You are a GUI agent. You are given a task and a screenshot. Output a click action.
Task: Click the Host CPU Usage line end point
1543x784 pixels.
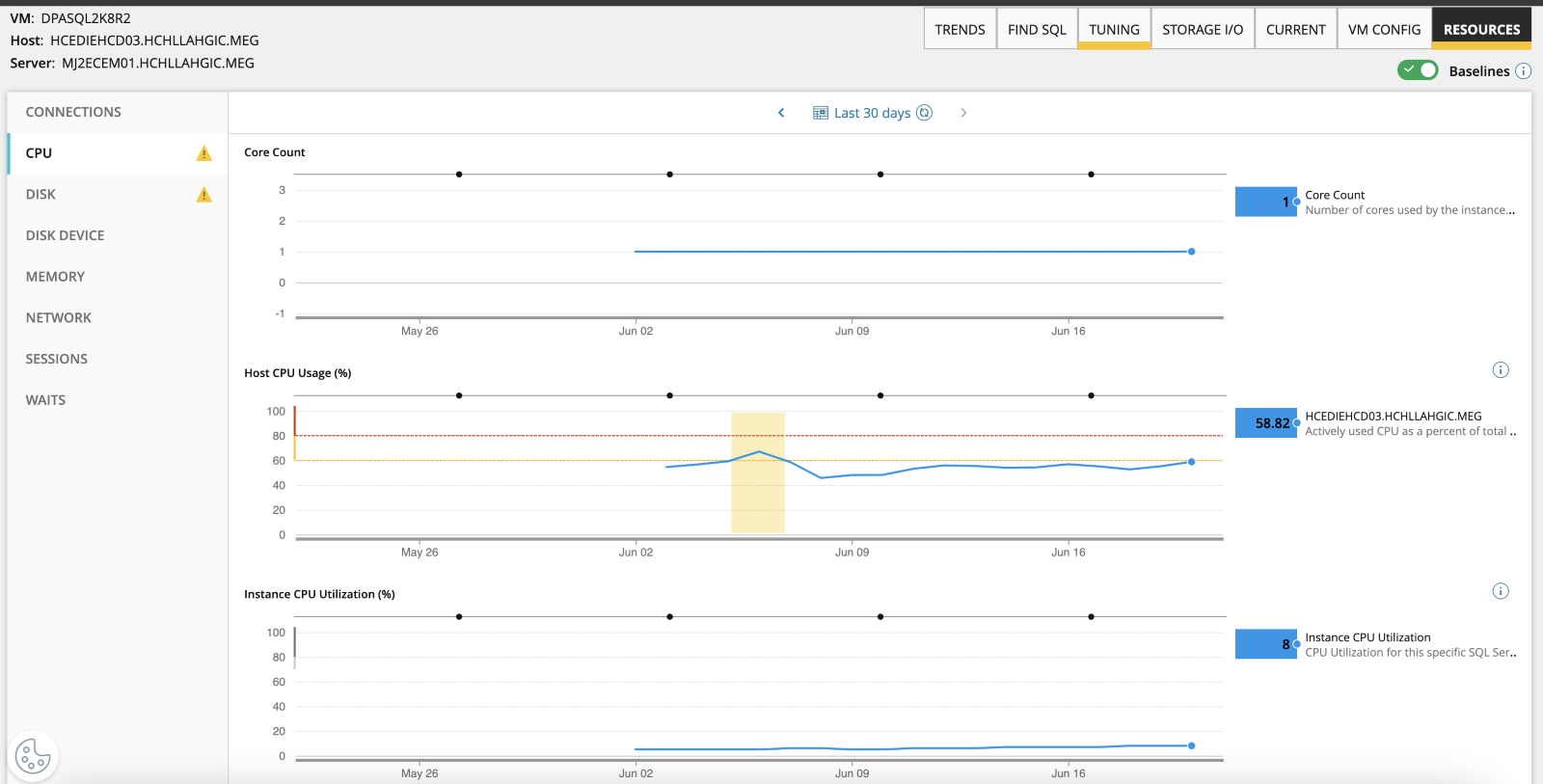[x=1192, y=462]
